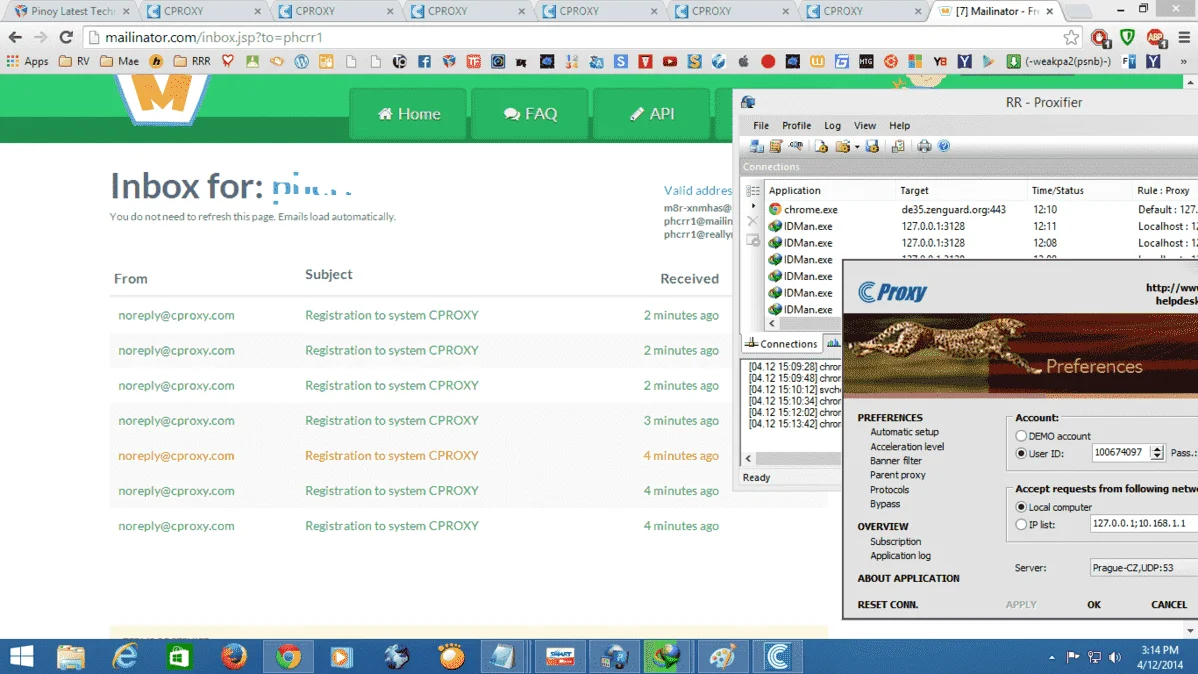Open Proxy Servers icon in Proxifier toolbar
Image resolution: width=1198 pixels, height=674 pixels.
click(x=756, y=146)
